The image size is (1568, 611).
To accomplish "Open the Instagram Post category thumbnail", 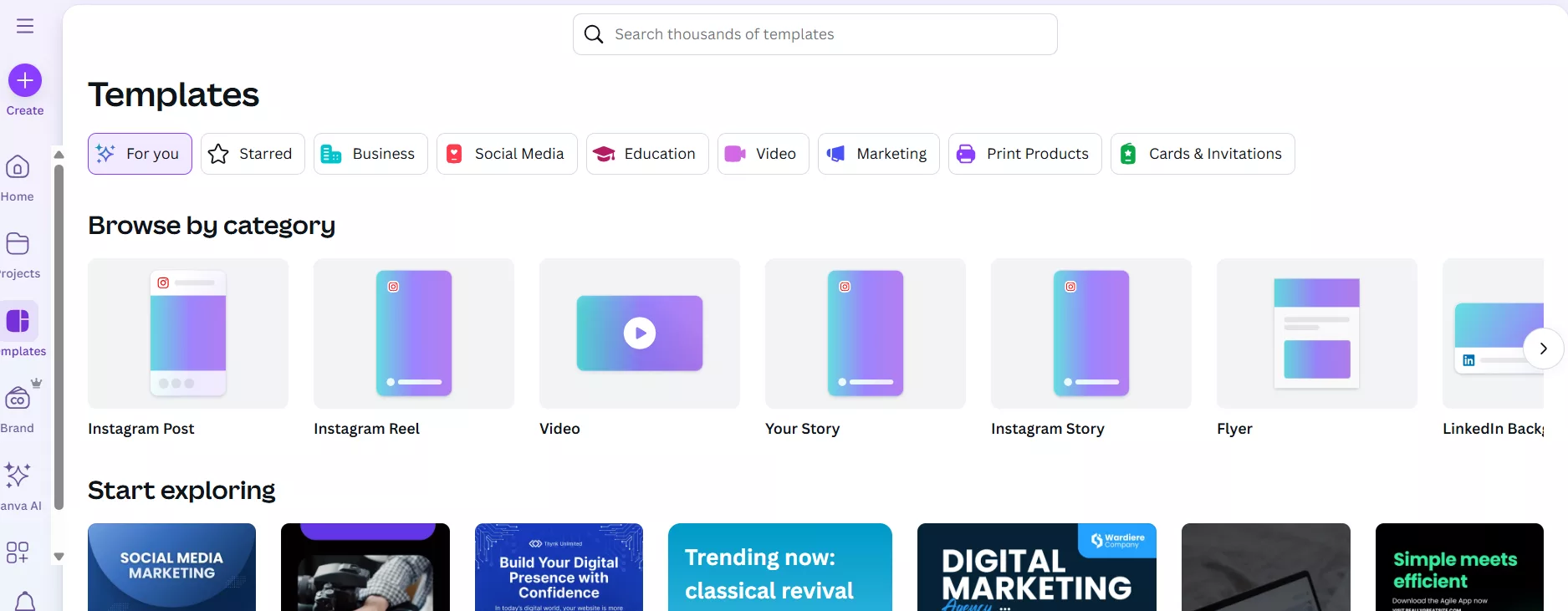I will coord(188,334).
